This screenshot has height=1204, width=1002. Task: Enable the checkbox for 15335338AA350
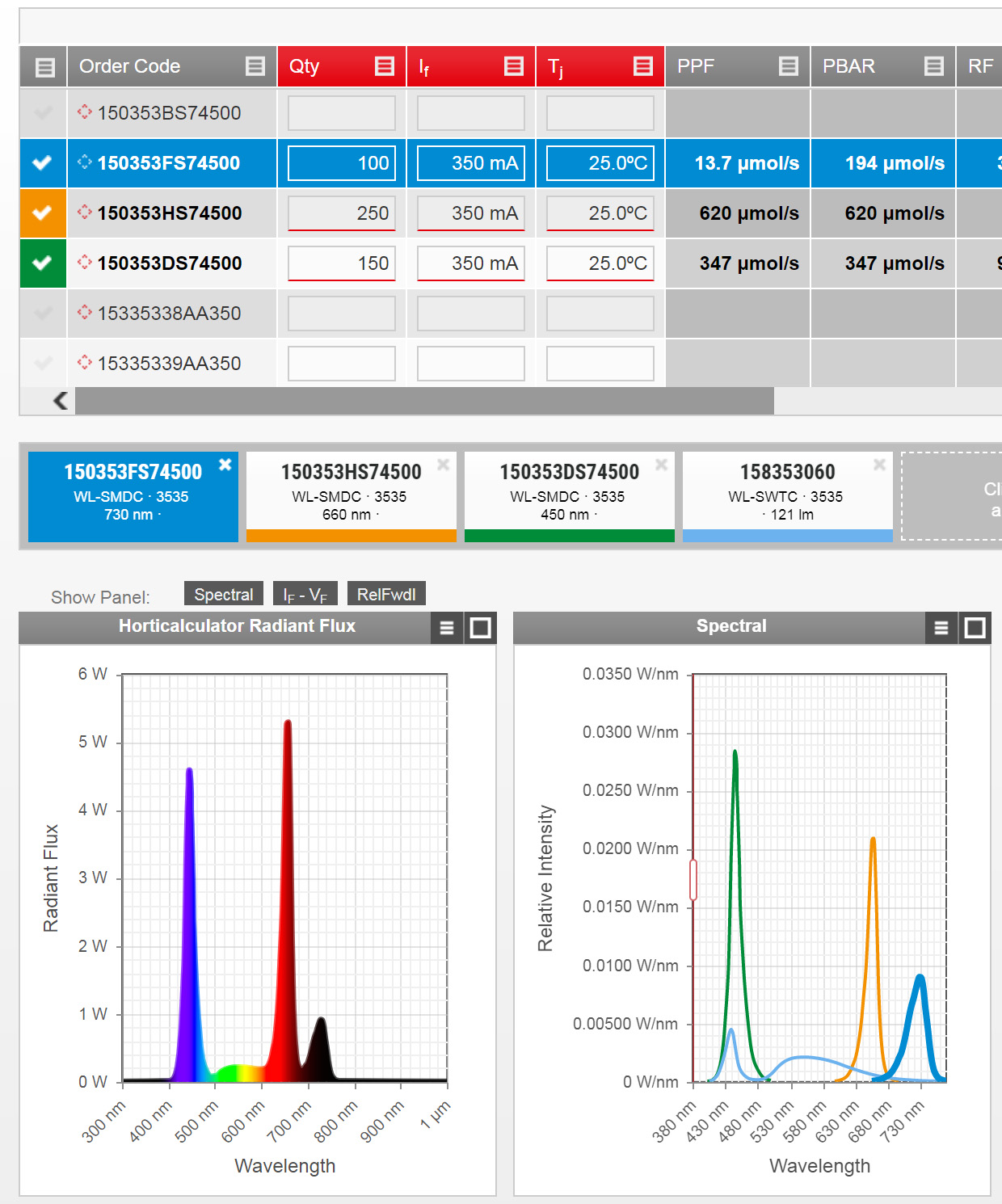coord(43,314)
